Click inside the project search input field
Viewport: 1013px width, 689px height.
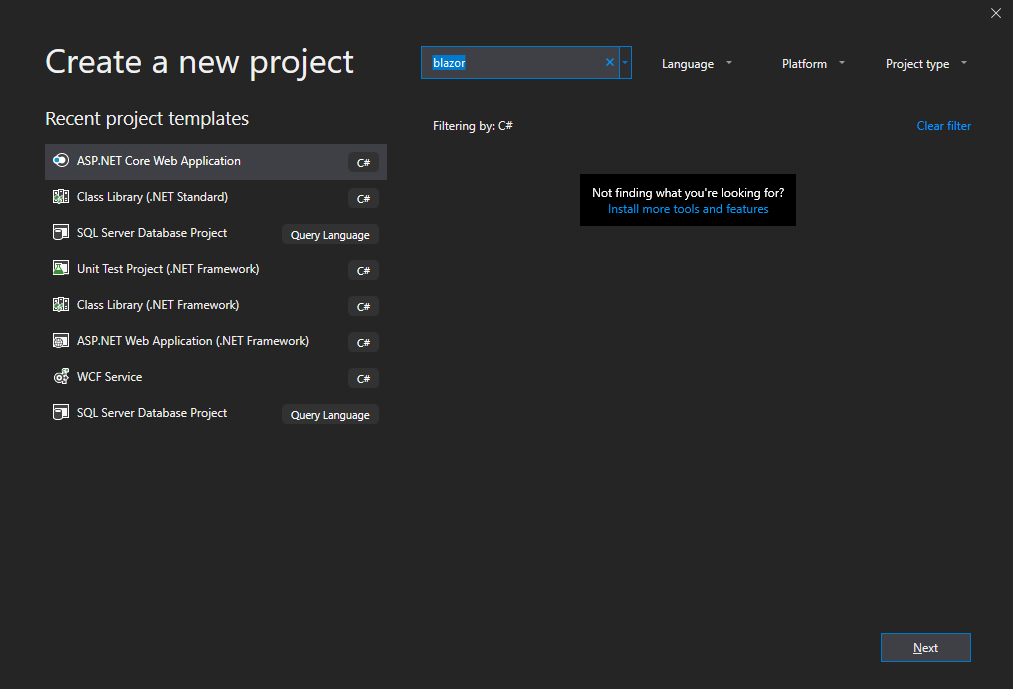click(x=520, y=62)
